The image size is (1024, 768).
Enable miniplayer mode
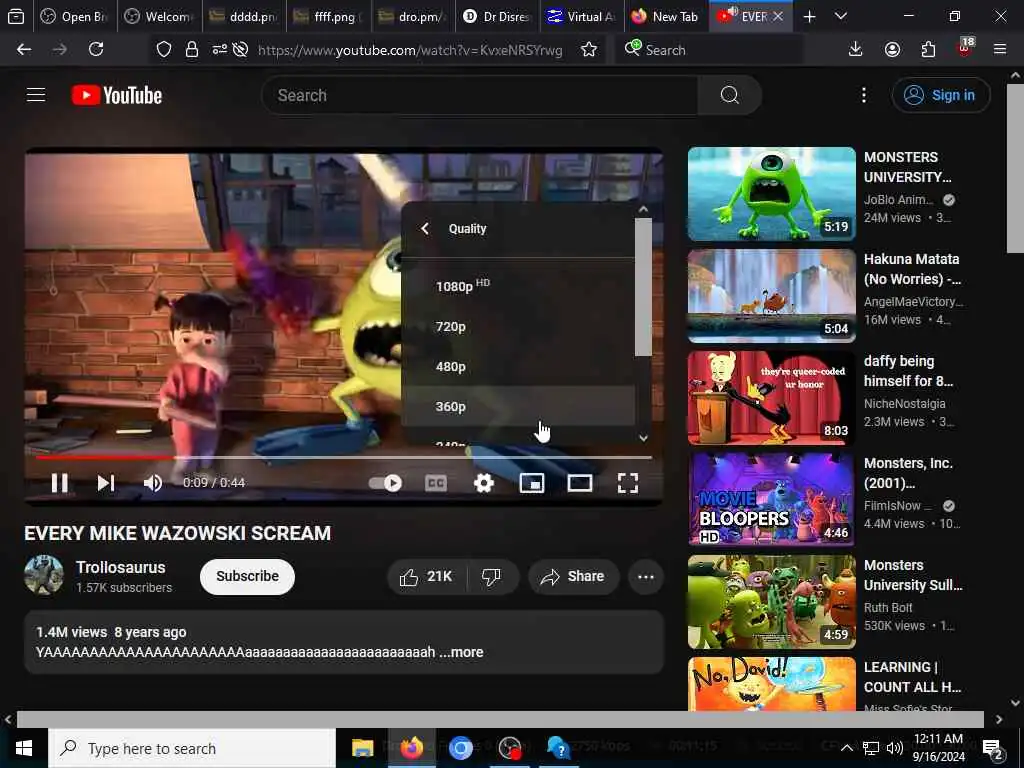(532, 483)
